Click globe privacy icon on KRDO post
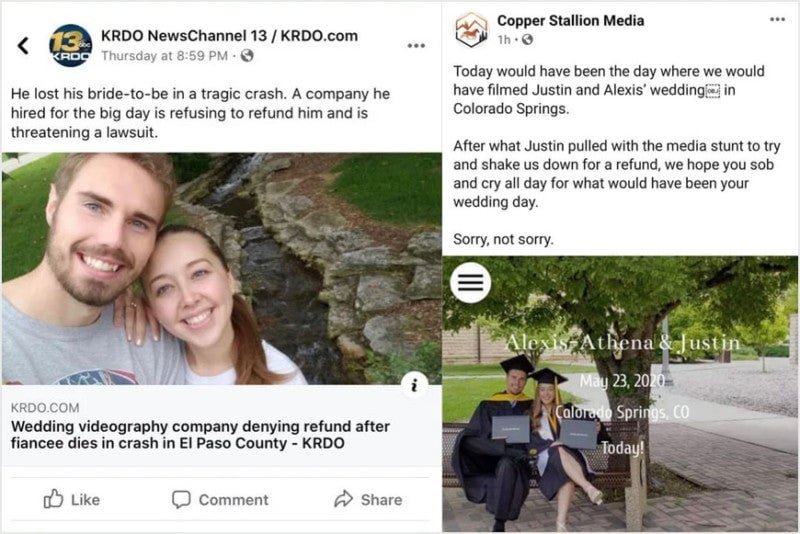 [247, 56]
